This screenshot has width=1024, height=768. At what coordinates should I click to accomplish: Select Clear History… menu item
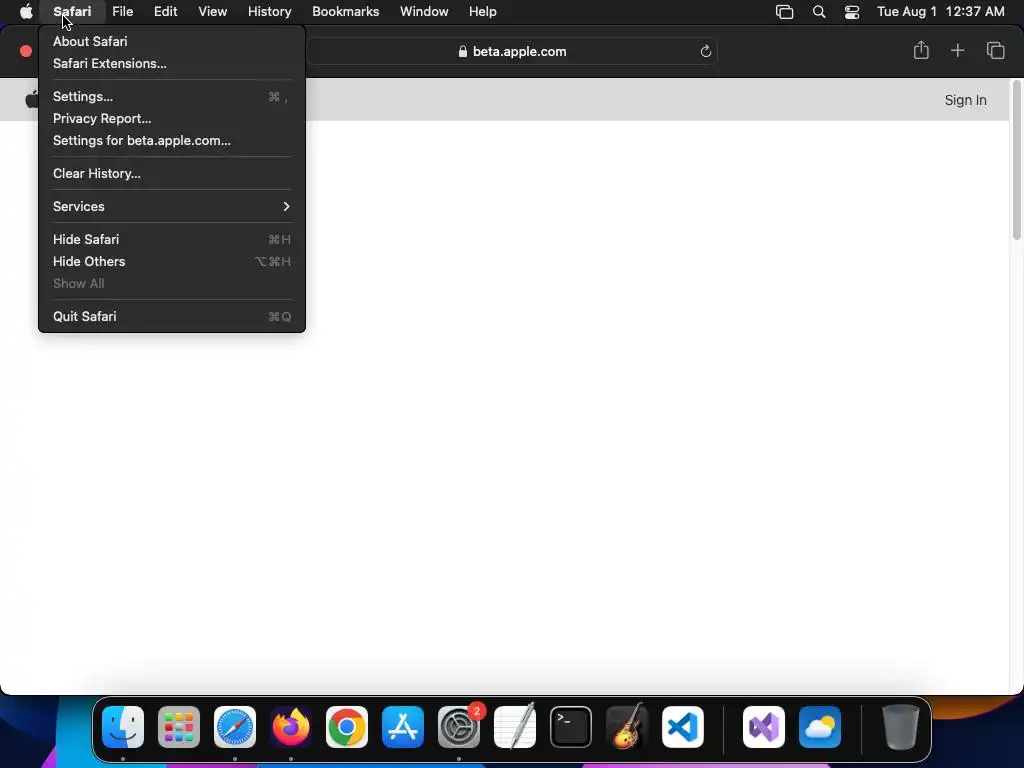pos(172,174)
